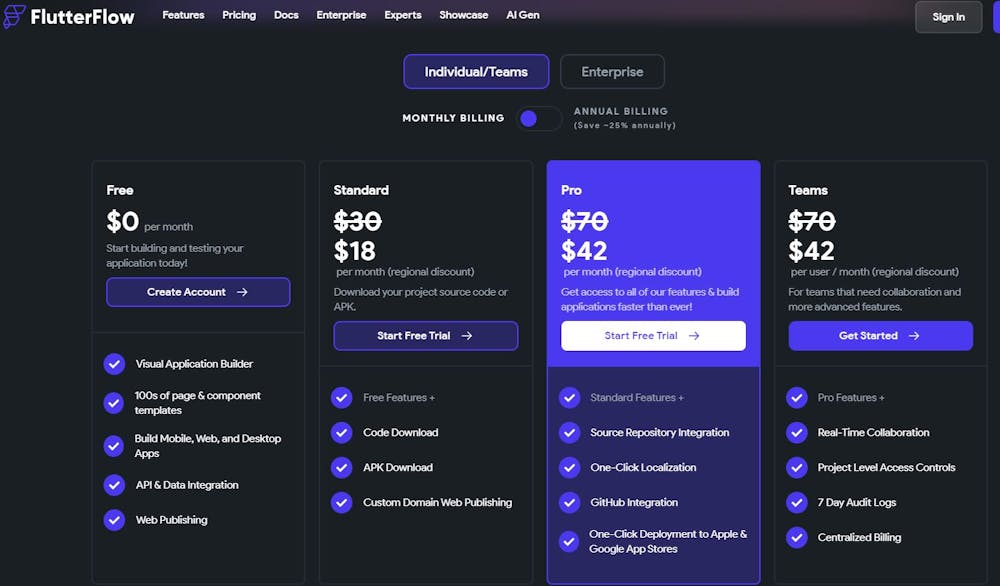The height and width of the screenshot is (586, 1000).
Task: Click the FlutterFlow logo icon
Action: (x=15, y=16)
